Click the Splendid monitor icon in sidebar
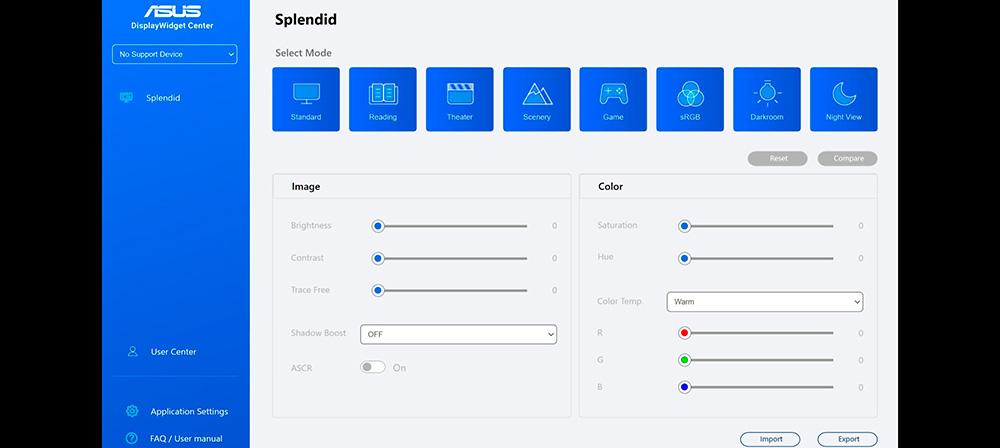Image resolution: width=1000 pixels, height=448 pixels. coord(126,98)
